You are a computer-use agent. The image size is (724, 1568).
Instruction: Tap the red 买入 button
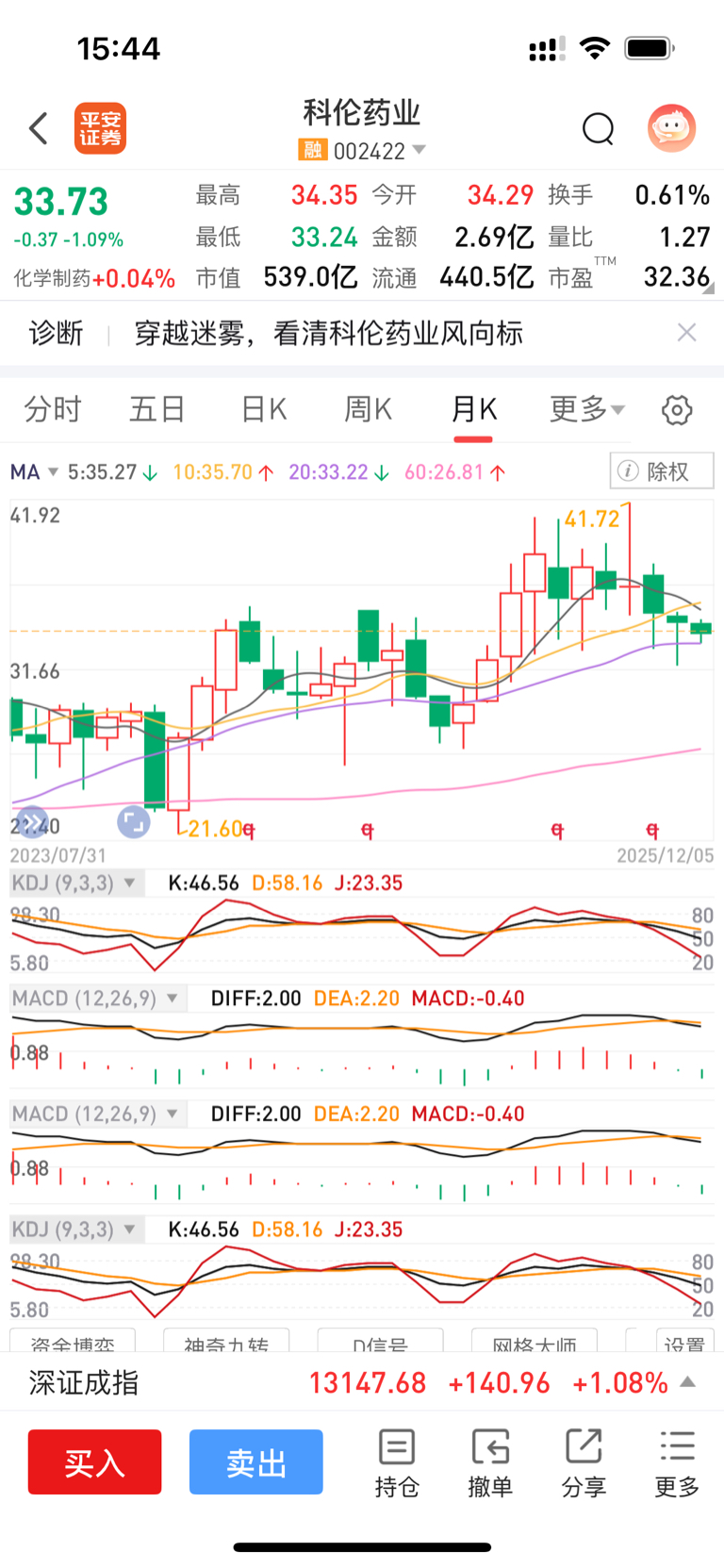tap(94, 1461)
